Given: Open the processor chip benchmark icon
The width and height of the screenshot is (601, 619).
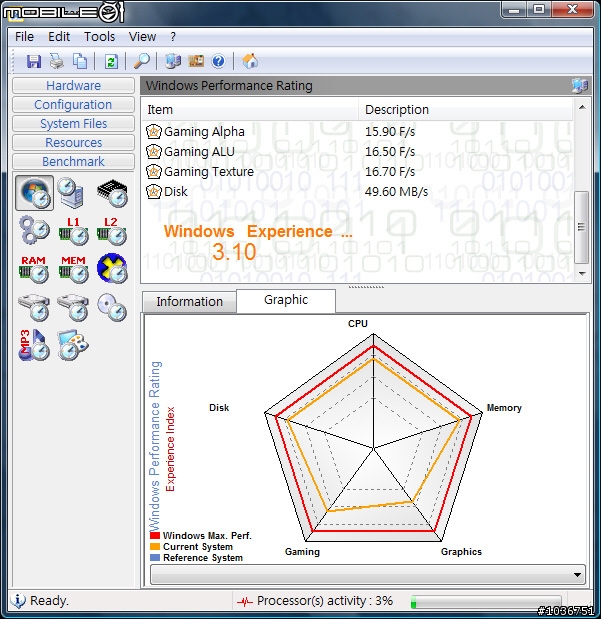Looking at the screenshot, I should [x=112, y=193].
